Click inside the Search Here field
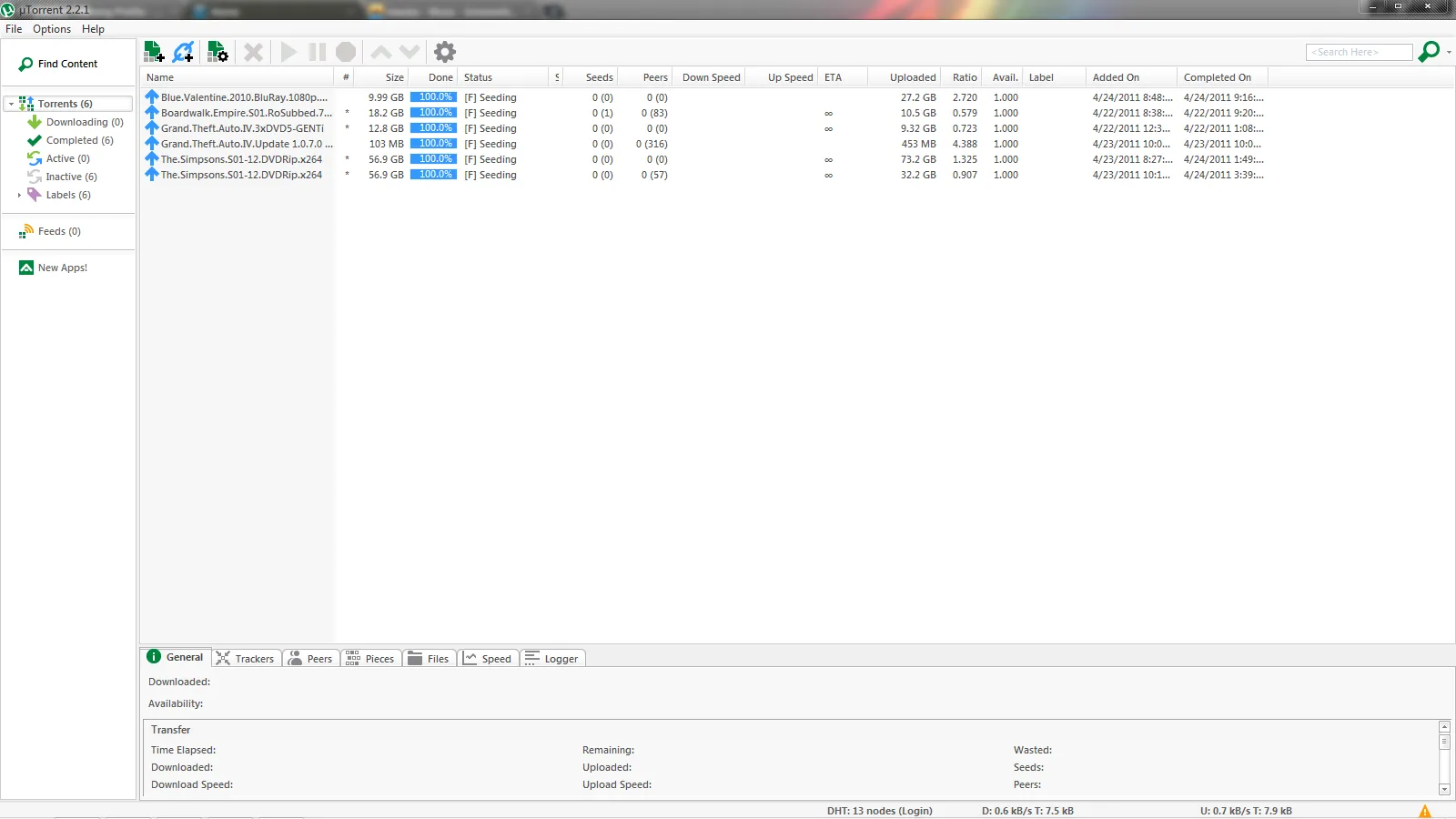This screenshot has width=1456, height=819. click(x=1358, y=52)
